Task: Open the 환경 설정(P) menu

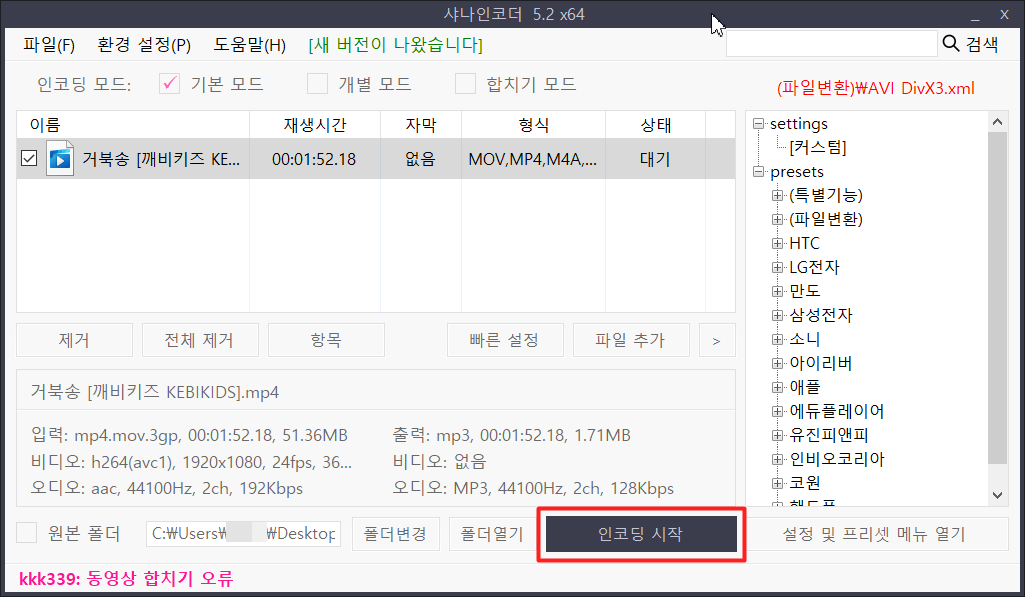Action: point(144,44)
